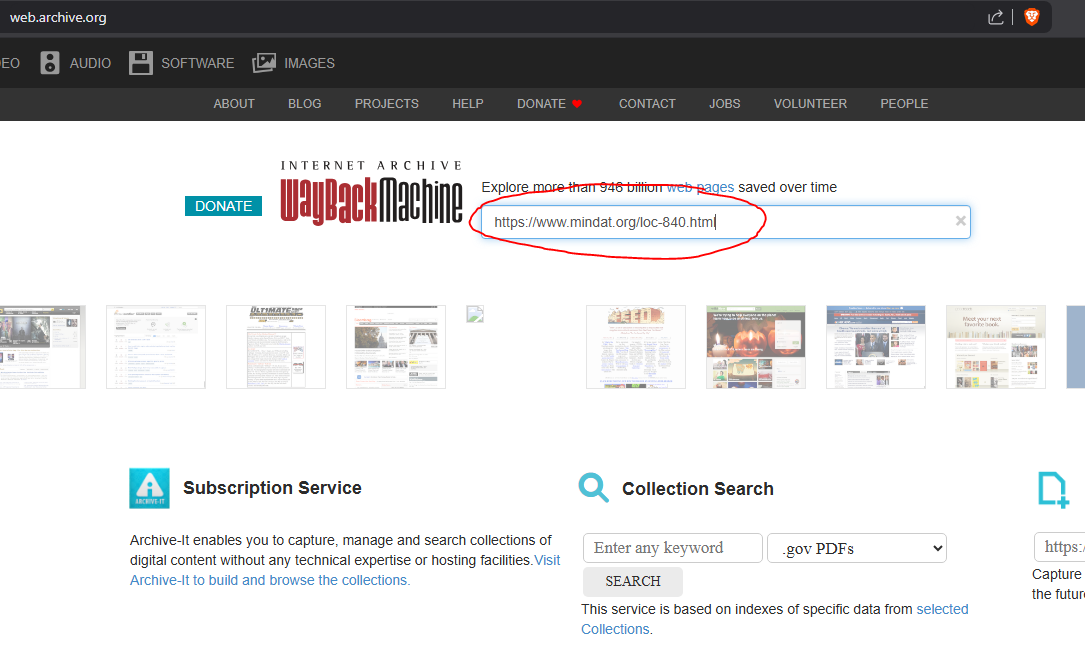
Task: Open the VOLUNTEER page
Action: pos(810,104)
